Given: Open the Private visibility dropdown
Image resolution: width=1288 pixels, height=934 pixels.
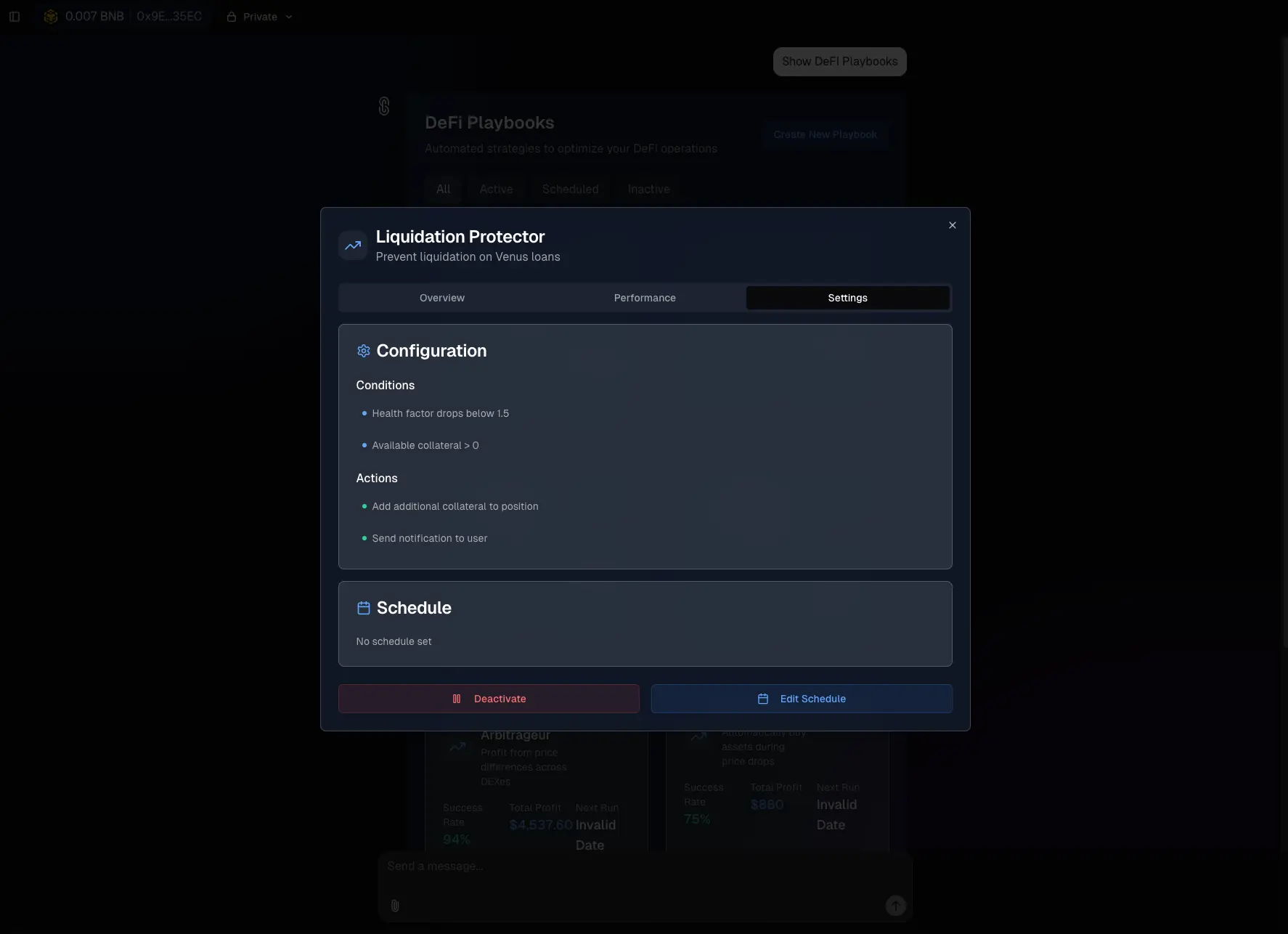Looking at the screenshot, I should (260, 17).
